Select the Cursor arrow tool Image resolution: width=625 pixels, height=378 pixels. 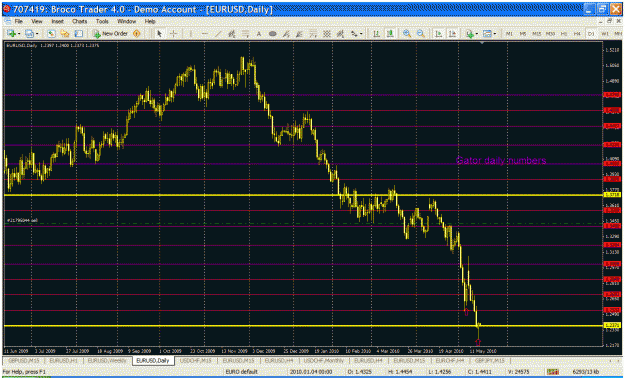[159, 34]
